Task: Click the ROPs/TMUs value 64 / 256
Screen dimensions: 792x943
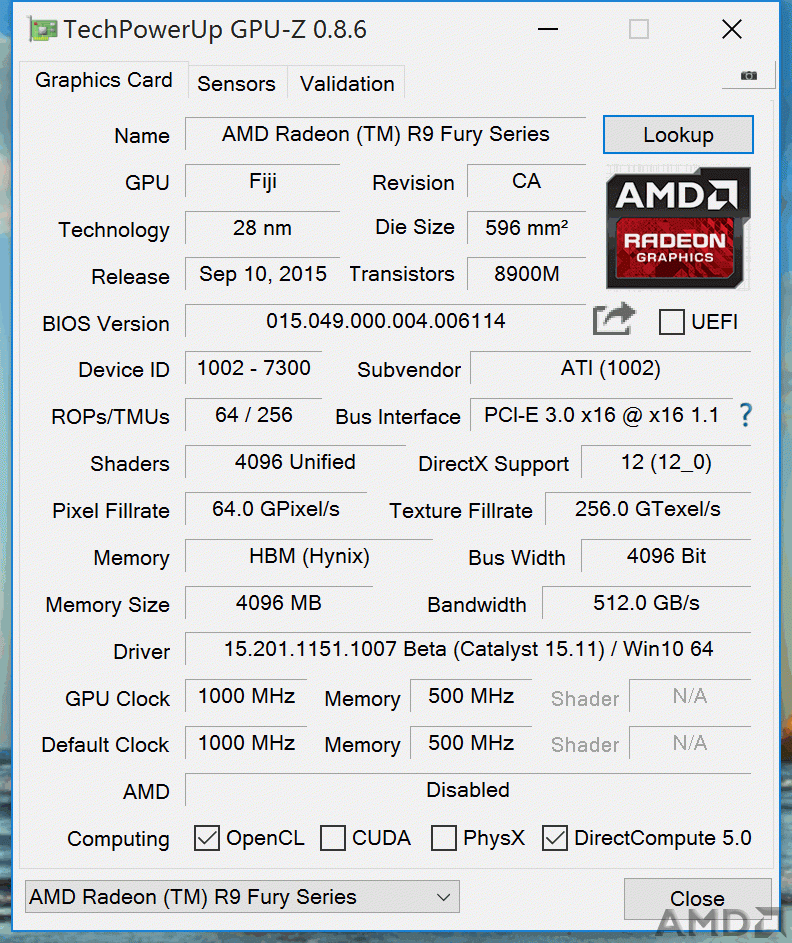Action: 254,415
